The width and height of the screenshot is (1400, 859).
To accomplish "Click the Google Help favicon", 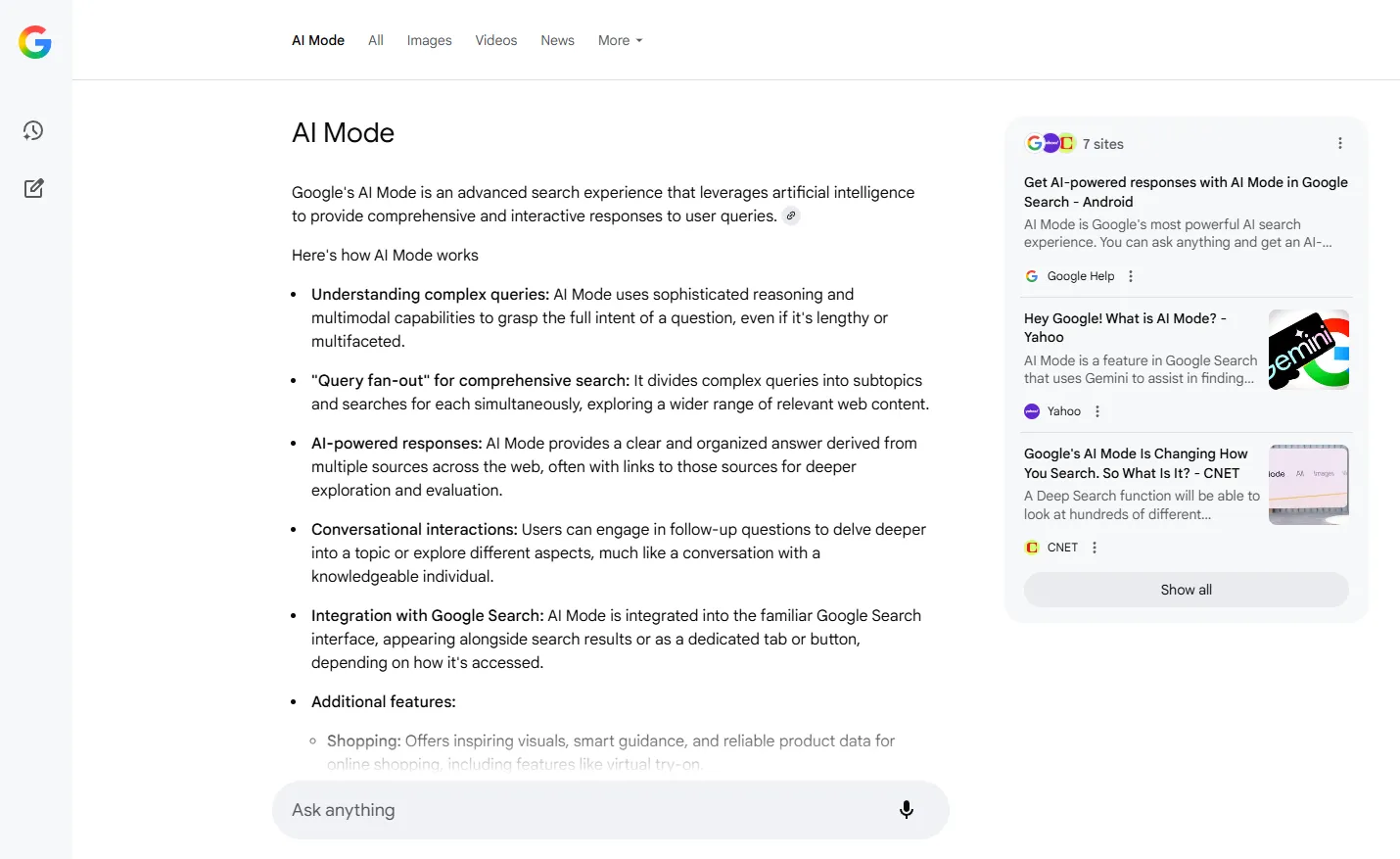I will [x=1032, y=276].
